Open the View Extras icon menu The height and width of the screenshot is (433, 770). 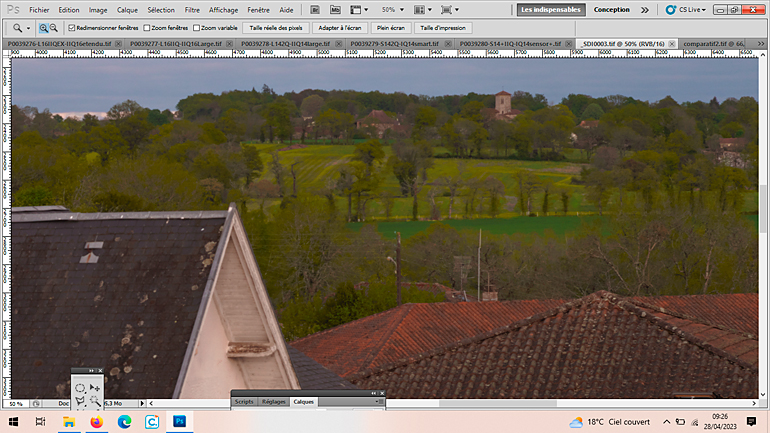click(359, 10)
